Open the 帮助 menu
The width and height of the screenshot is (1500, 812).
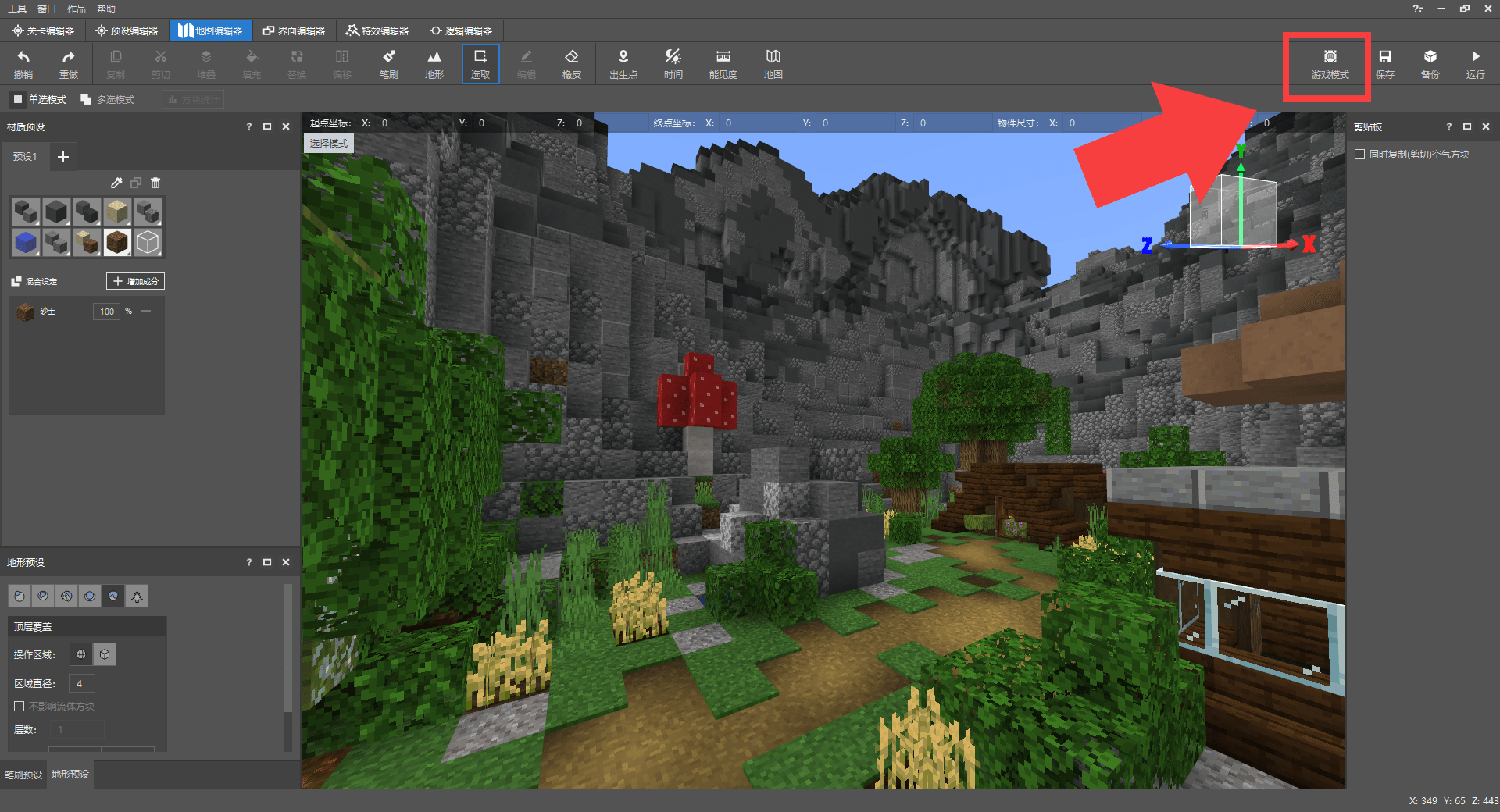click(106, 9)
